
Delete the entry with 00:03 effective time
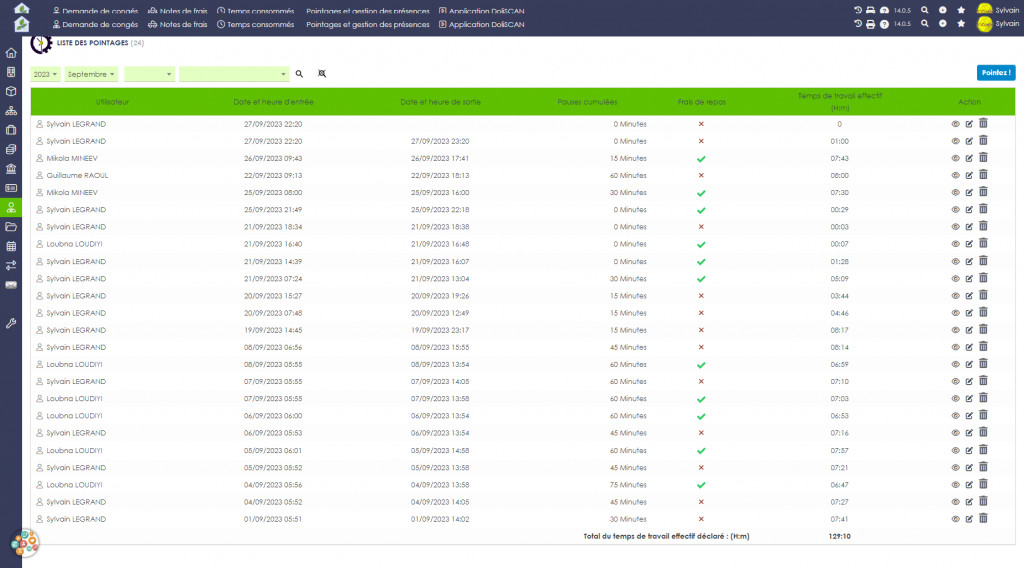984,227
